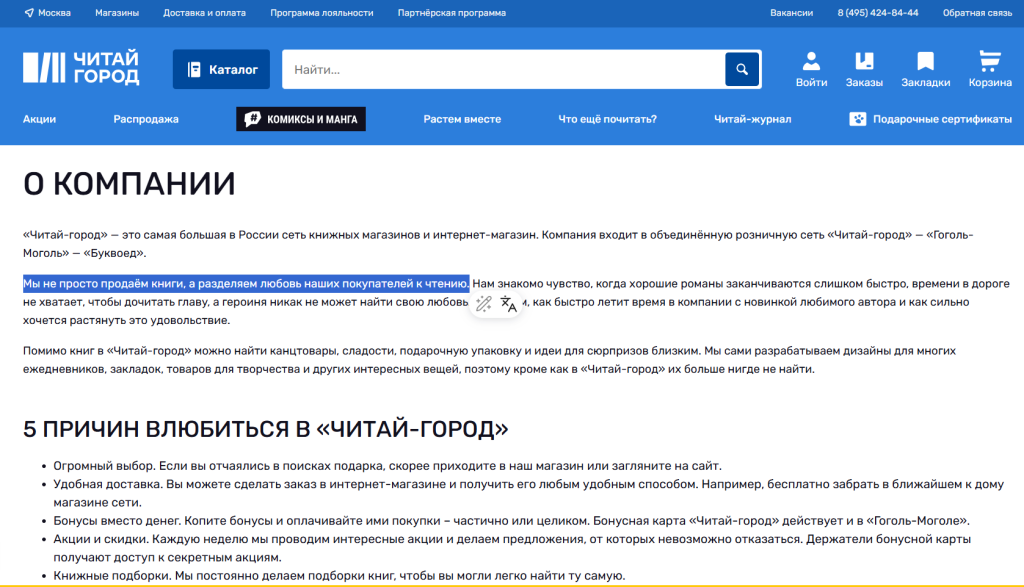The height and width of the screenshot is (587, 1024).
Task: Go to Что ещё почитать? menu item
Action: [607, 119]
